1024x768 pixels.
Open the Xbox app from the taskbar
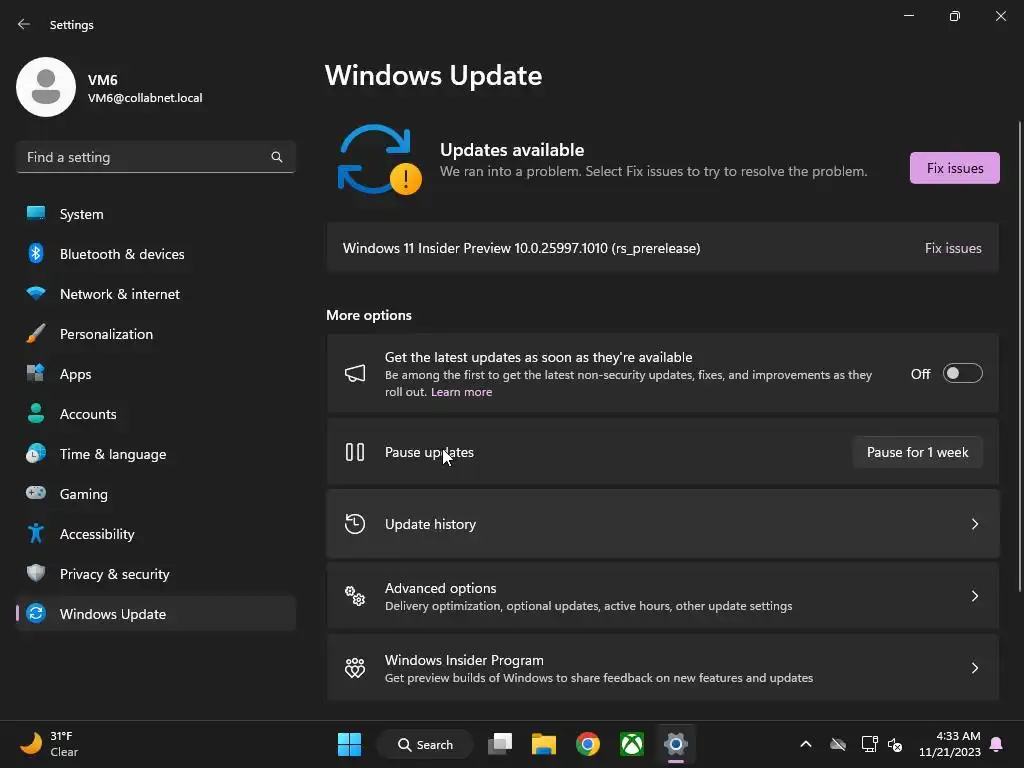tap(632, 744)
